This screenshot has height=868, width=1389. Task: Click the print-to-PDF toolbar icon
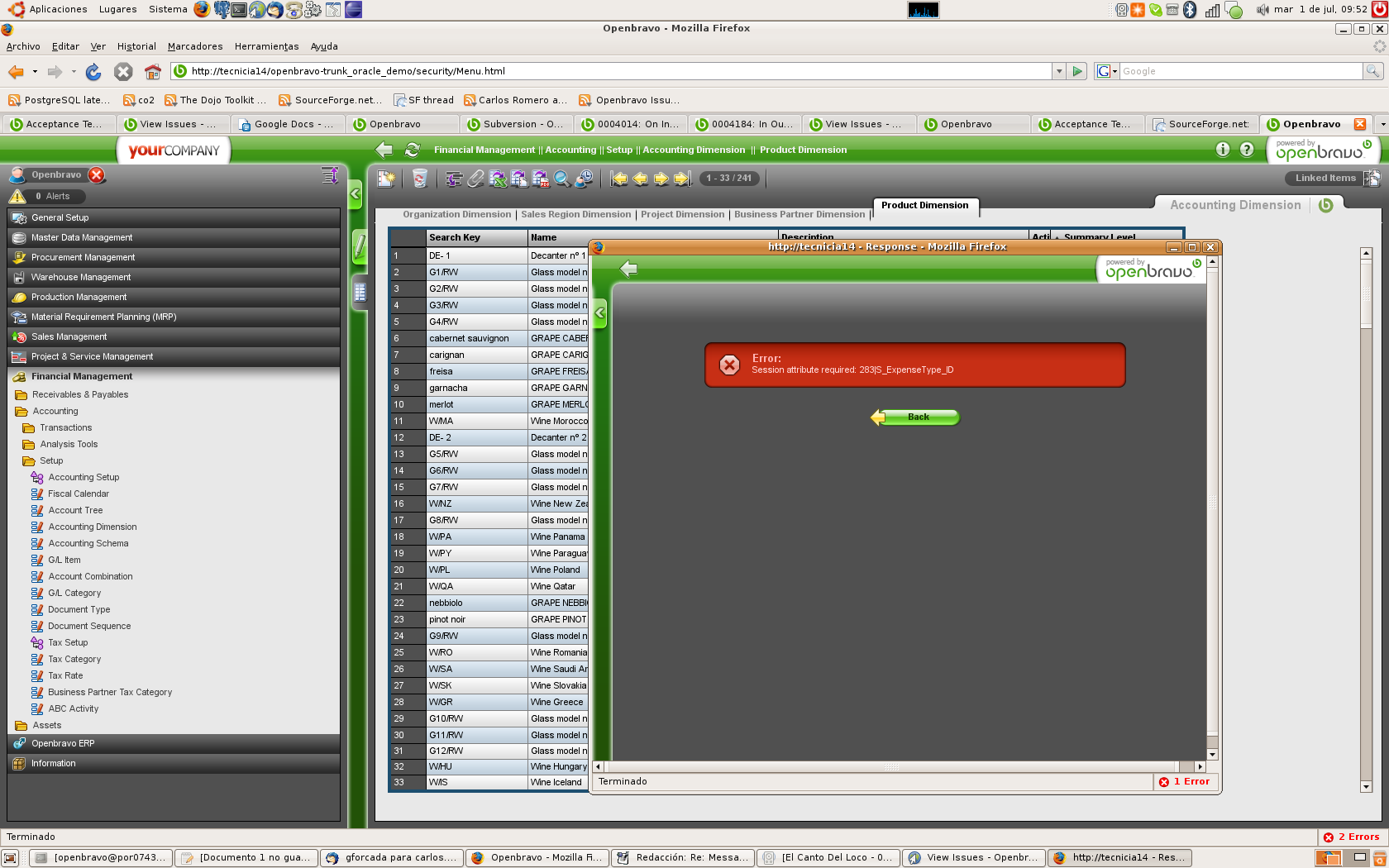(x=541, y=179)
